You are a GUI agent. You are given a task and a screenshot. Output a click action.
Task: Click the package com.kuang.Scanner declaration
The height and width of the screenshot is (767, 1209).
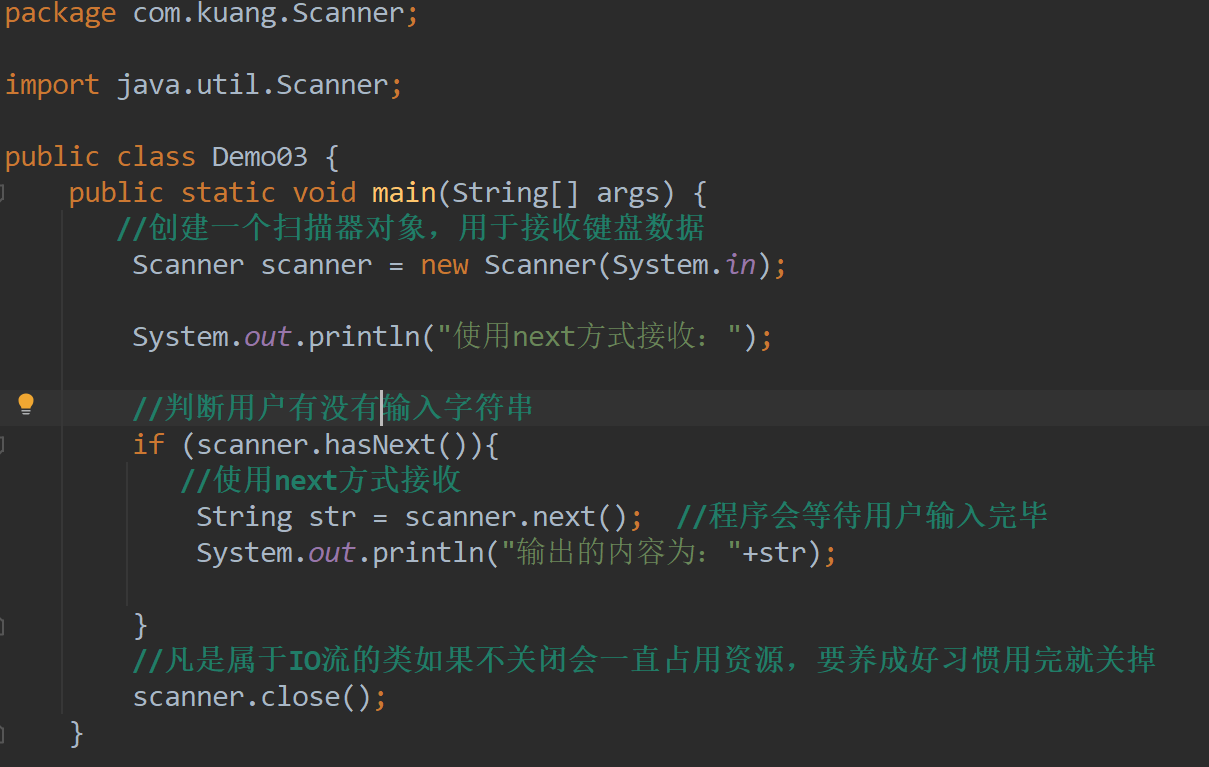(x=212, y=15)
